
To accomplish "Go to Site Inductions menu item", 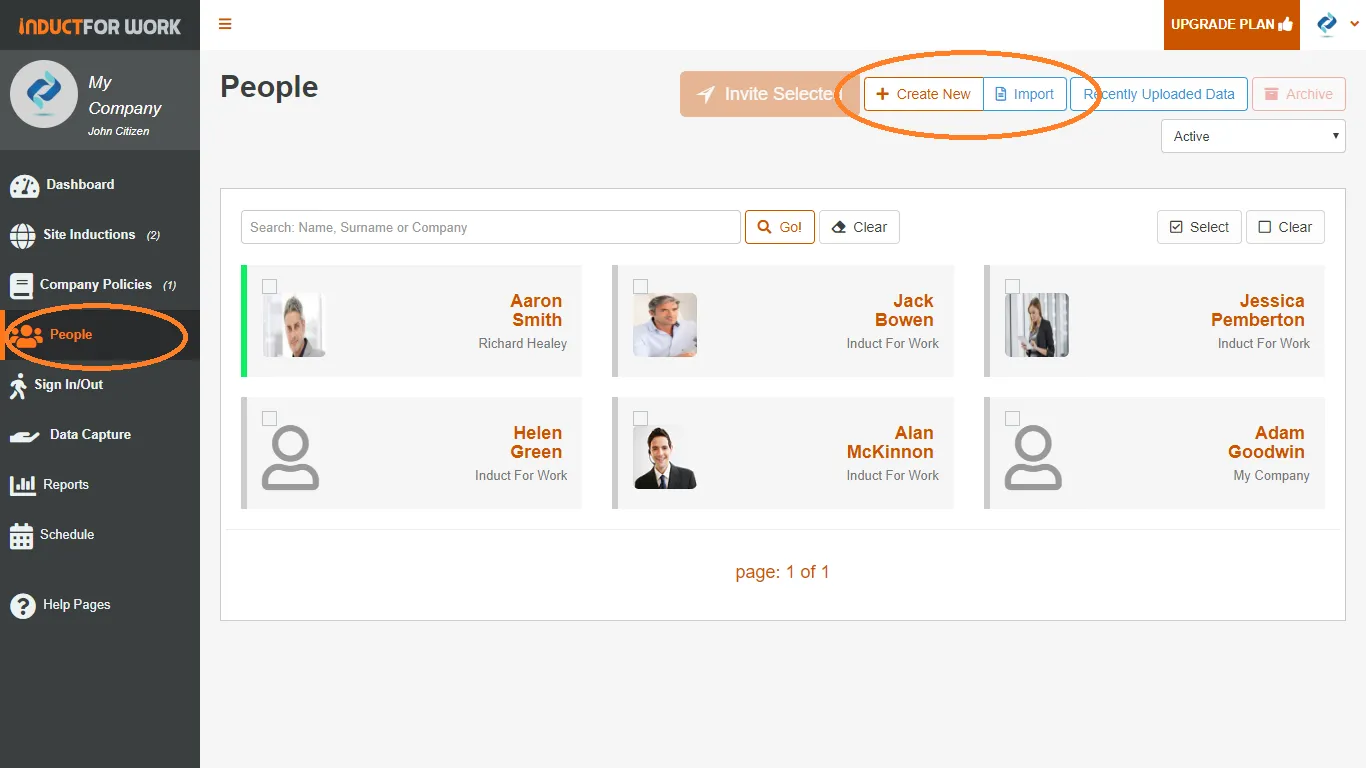I will 89,235.
